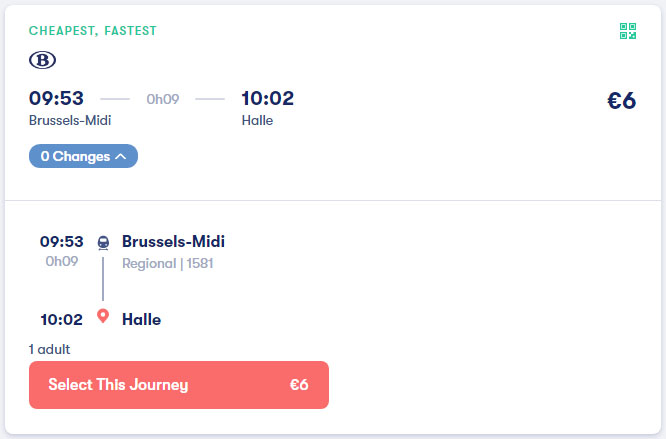The image size is (666, 439).
Task: Click the train icon beside Brussels-Midi
Action: click(103, 242)
